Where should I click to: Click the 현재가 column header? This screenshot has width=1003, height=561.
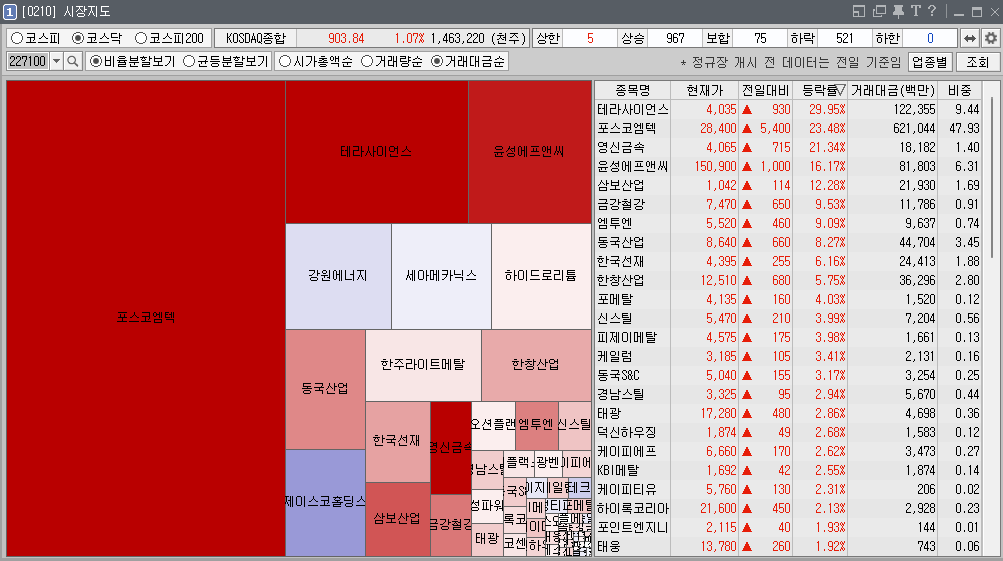(704, 91)
